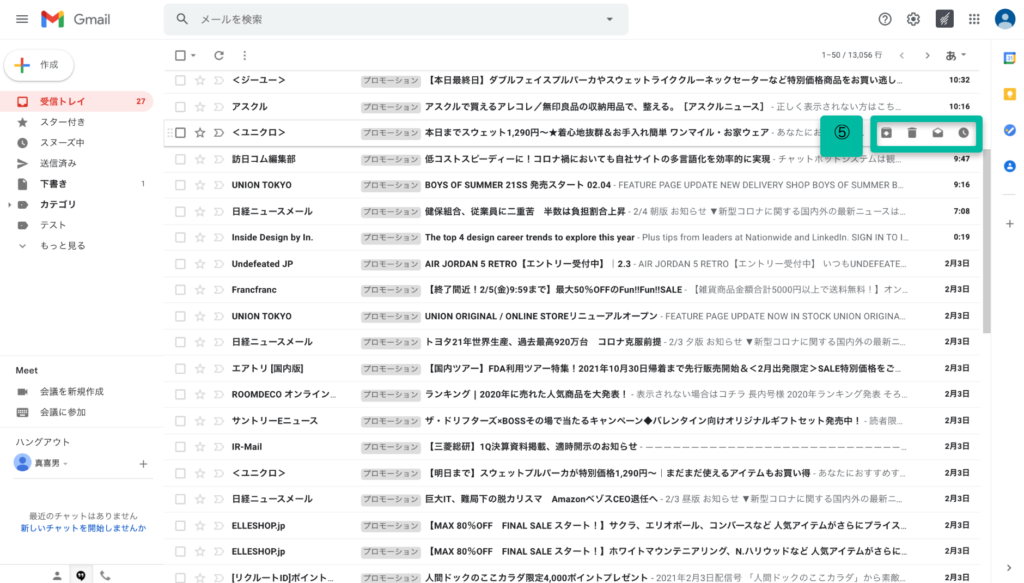
Task: Click the refresh inbox icon
Action: coord(219,55)
